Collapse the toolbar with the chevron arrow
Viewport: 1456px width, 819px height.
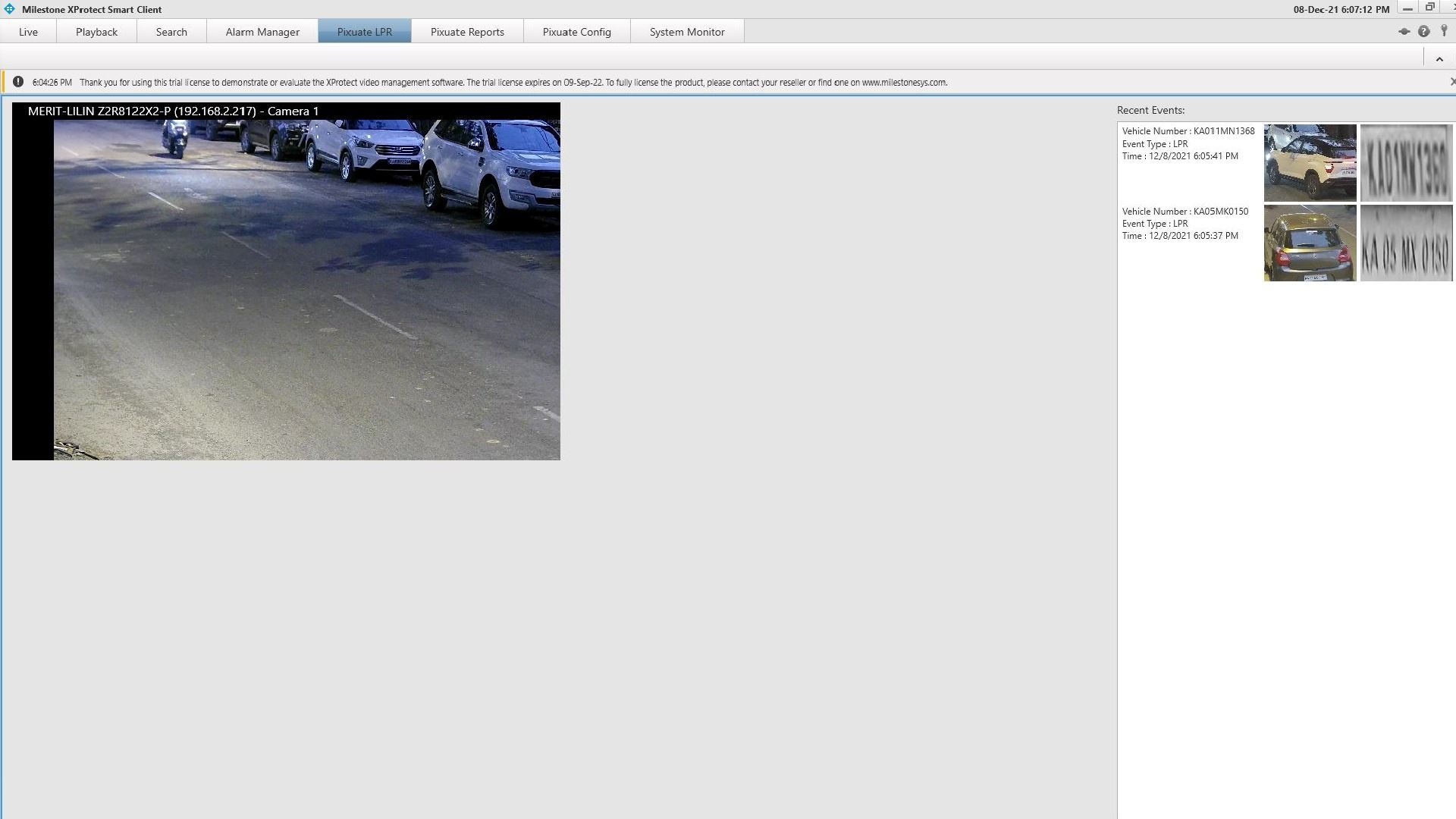pyautogui.click(x=1439, y=59)
